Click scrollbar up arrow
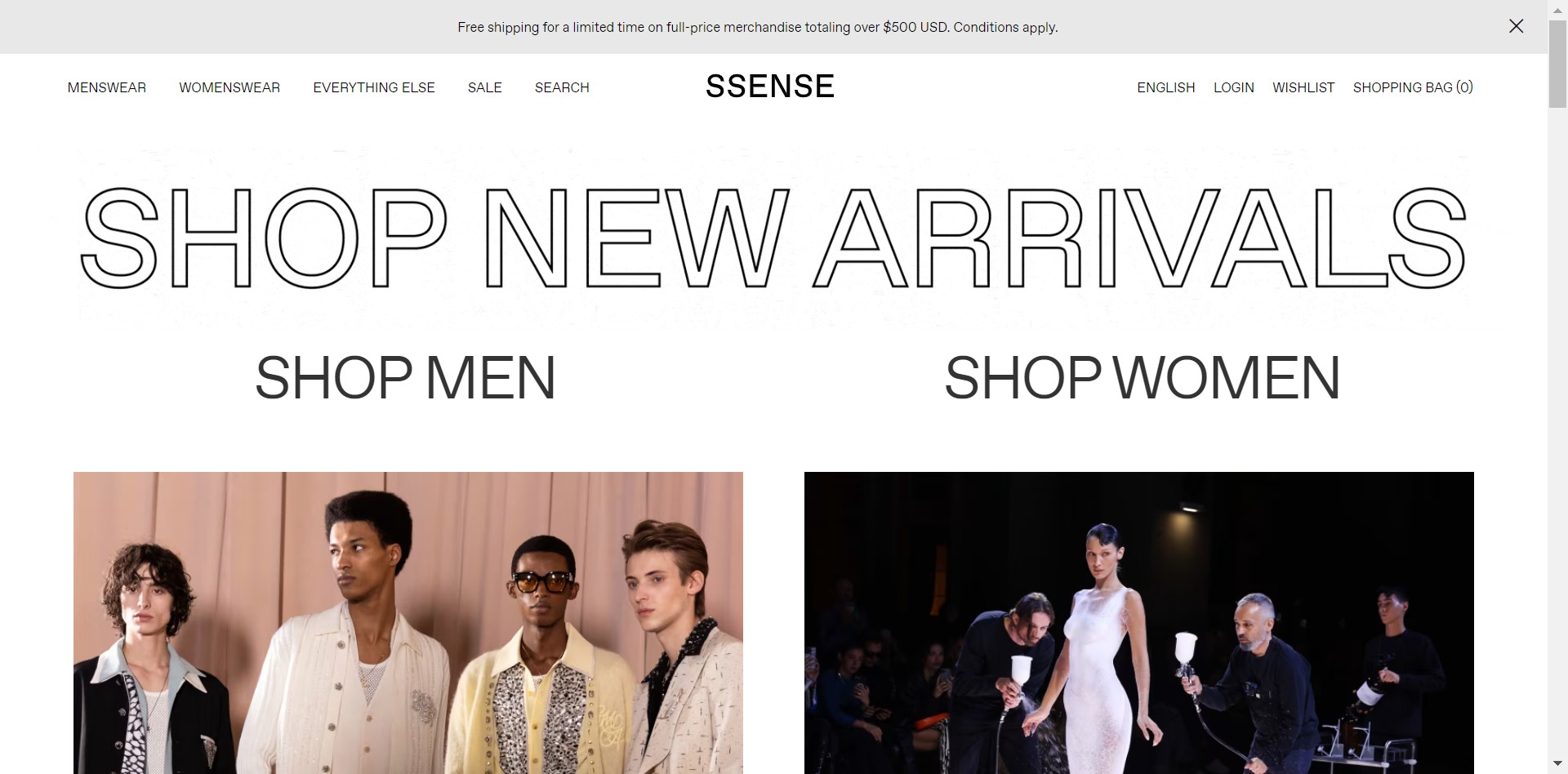1568x774 pixels. [x=1557, y=9]
